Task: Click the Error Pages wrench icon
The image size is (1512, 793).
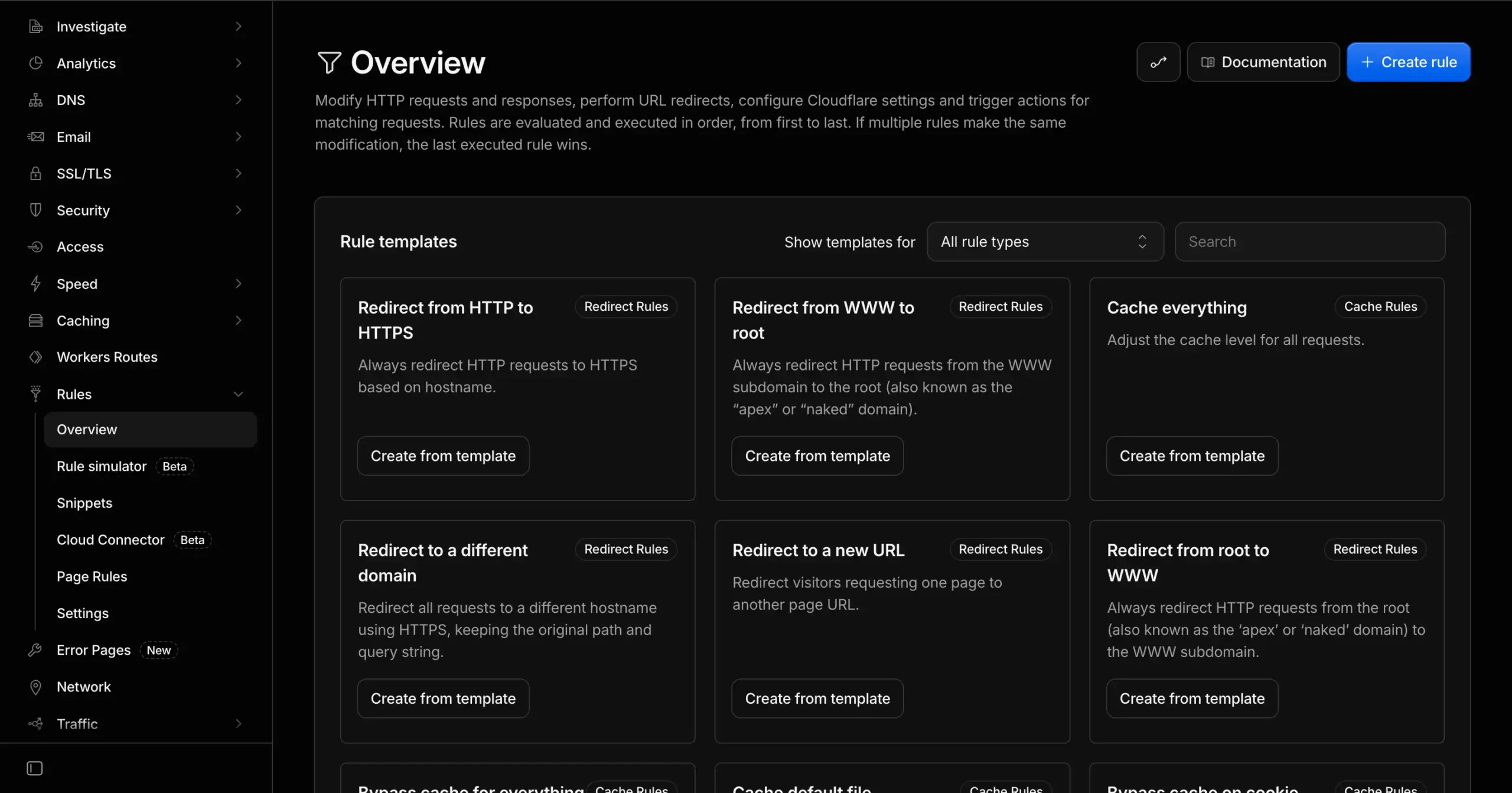Action: [x=35, y=650]
